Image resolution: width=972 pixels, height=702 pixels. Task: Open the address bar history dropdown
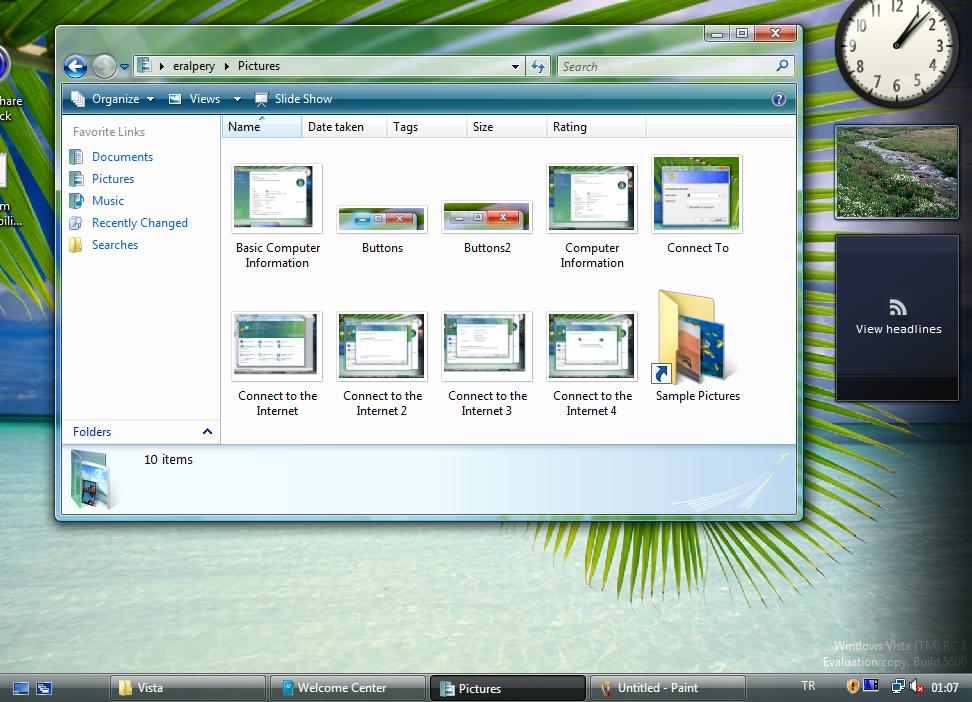tap(514, 66)
